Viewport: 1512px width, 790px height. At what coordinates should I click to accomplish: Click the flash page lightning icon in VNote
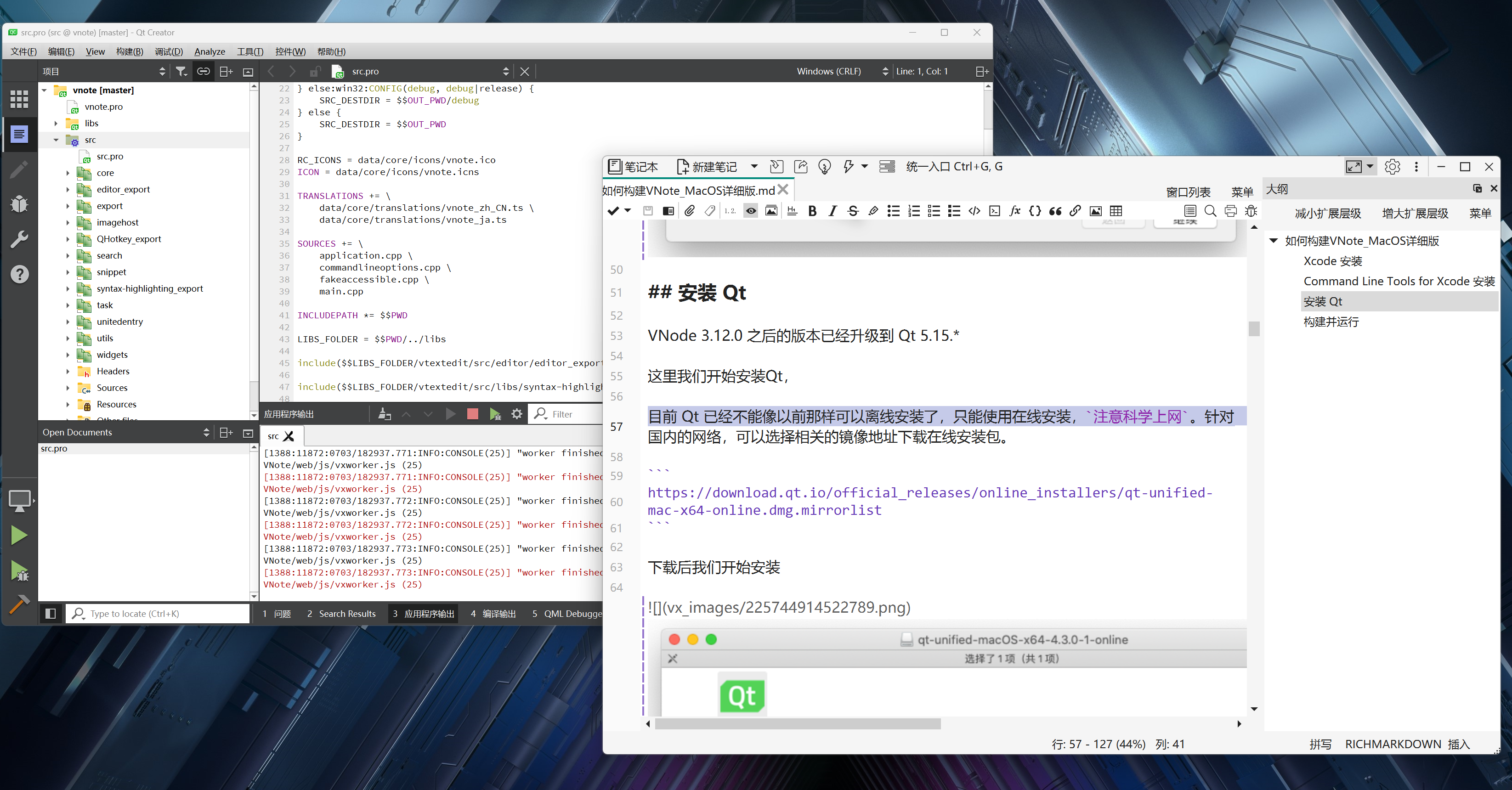[x=848, y=167]
